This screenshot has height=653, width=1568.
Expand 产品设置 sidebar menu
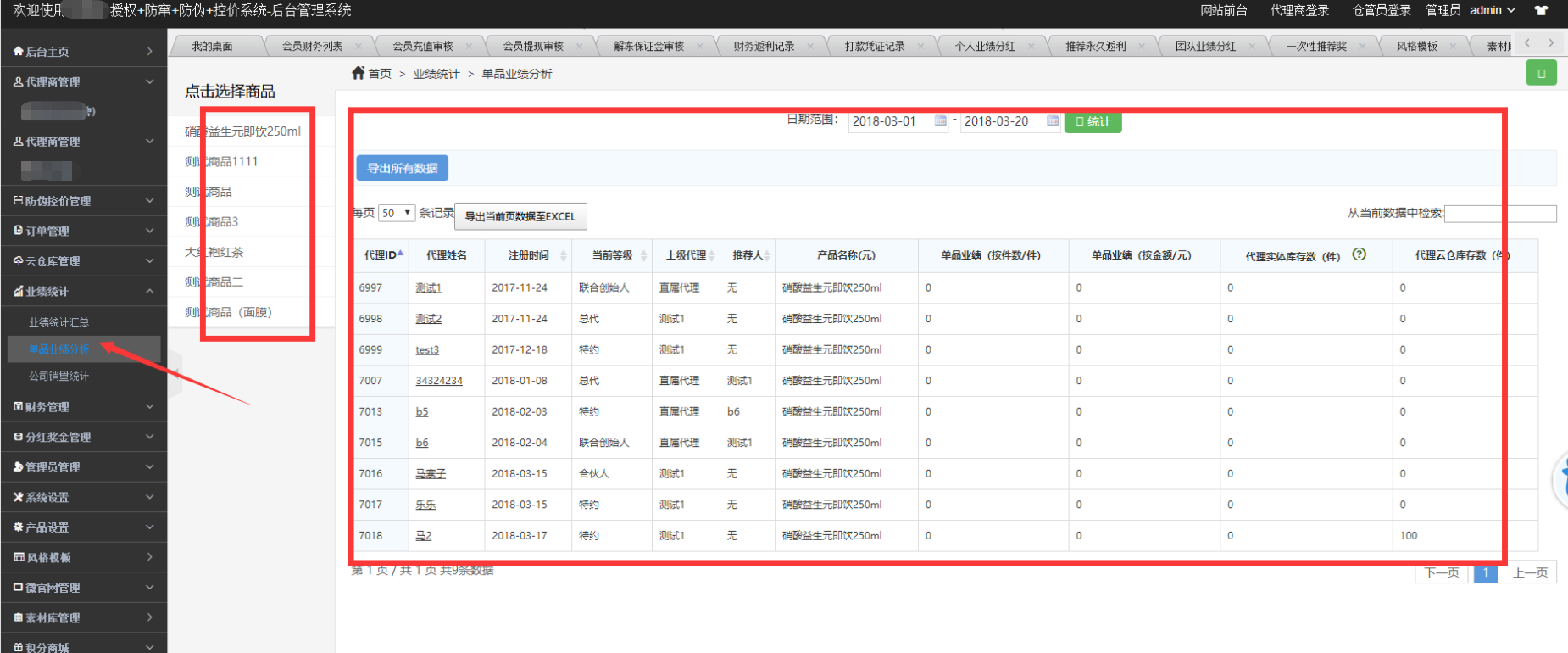pos(83,527)
